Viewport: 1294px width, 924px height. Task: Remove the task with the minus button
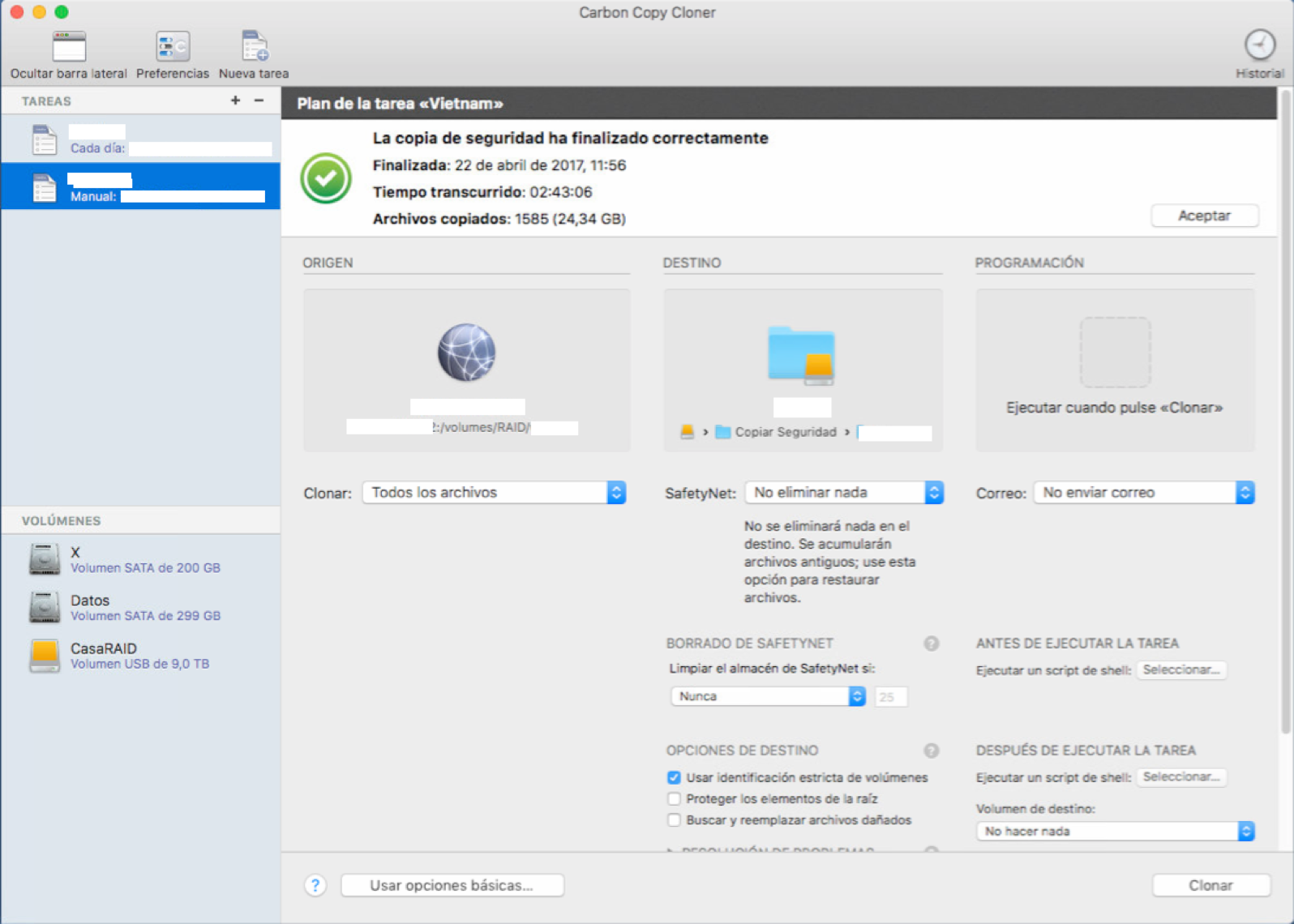point(259,101)
